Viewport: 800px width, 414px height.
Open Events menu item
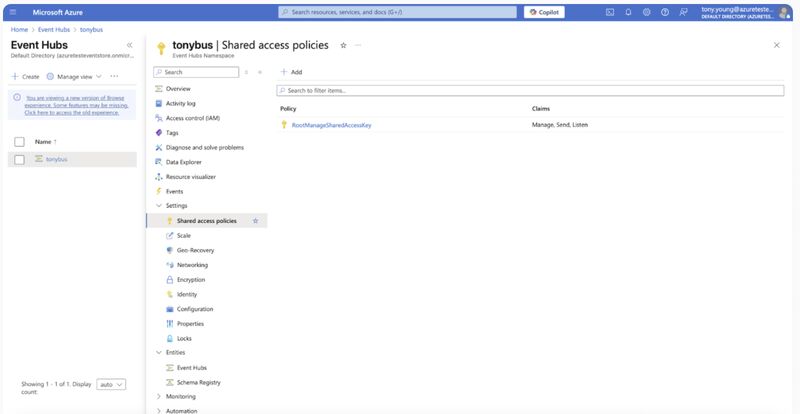(x=174, y=191)
